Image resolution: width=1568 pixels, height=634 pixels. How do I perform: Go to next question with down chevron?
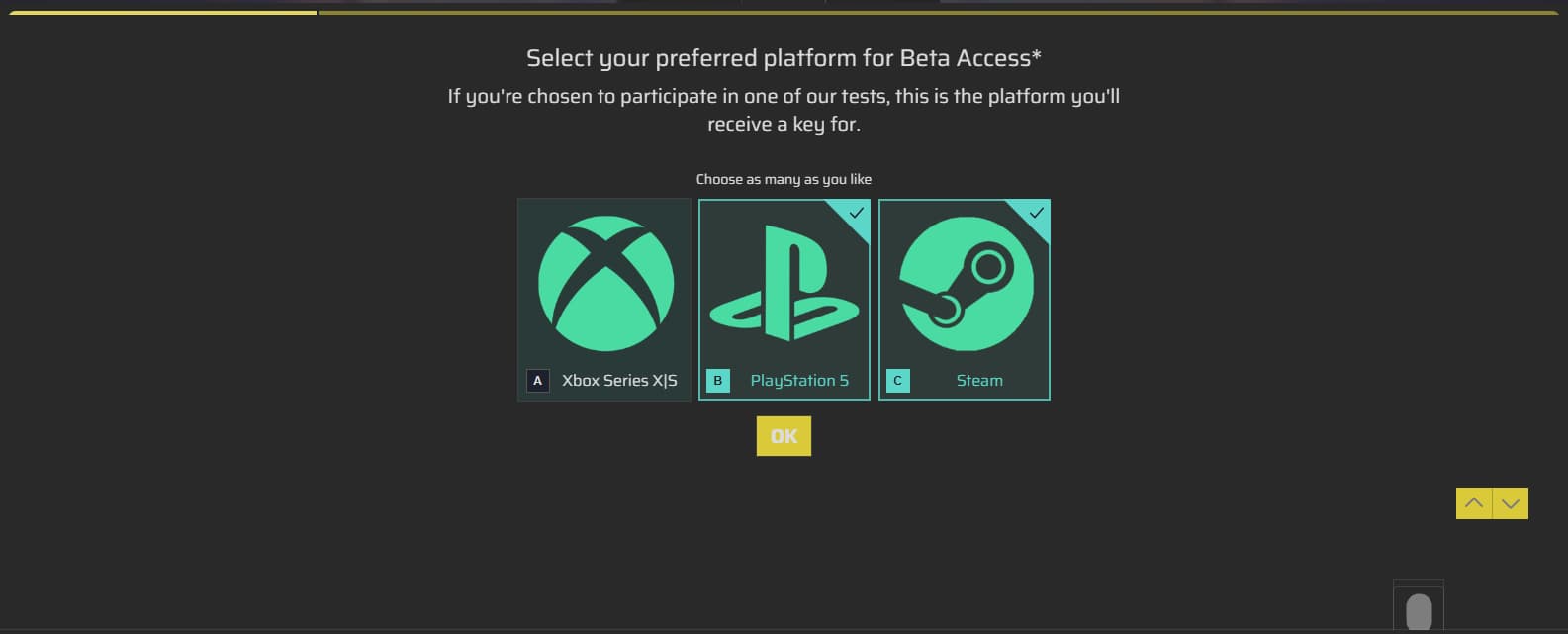(x=1511, y=503)
